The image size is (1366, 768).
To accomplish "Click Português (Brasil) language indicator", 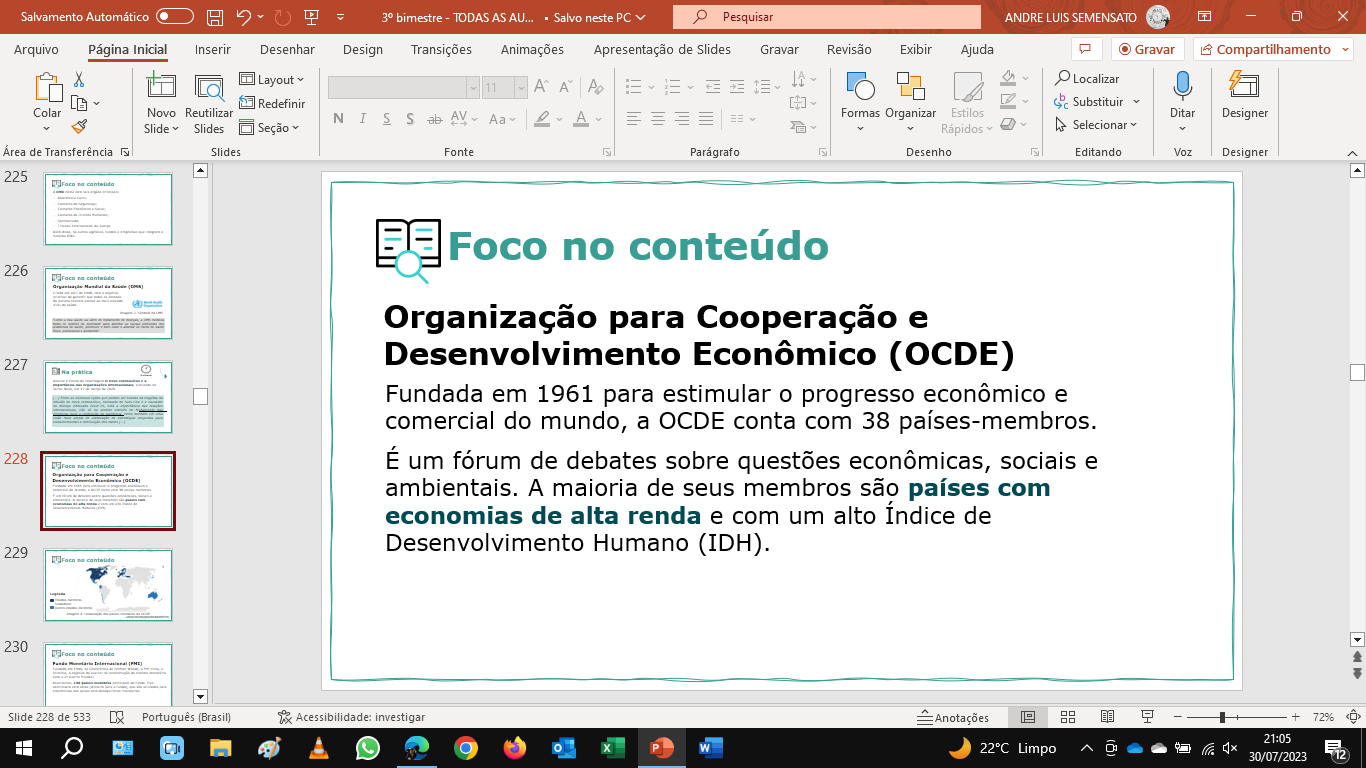I will click(186, 717).
